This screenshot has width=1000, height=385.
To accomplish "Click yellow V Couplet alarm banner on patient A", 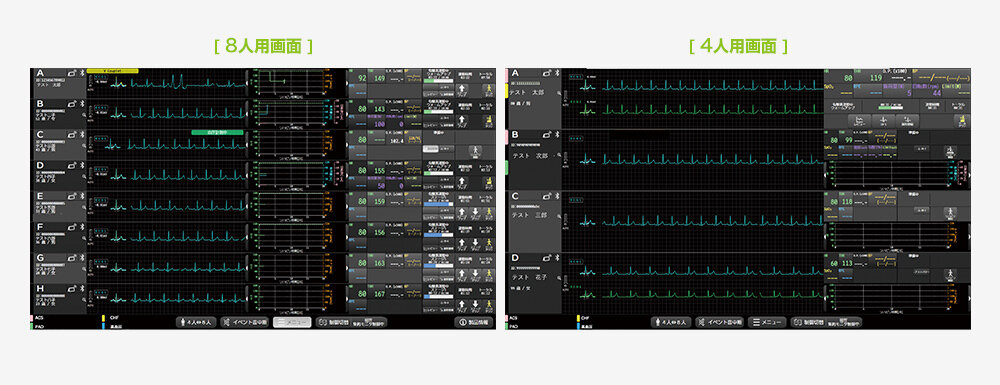I will [113, 71].
